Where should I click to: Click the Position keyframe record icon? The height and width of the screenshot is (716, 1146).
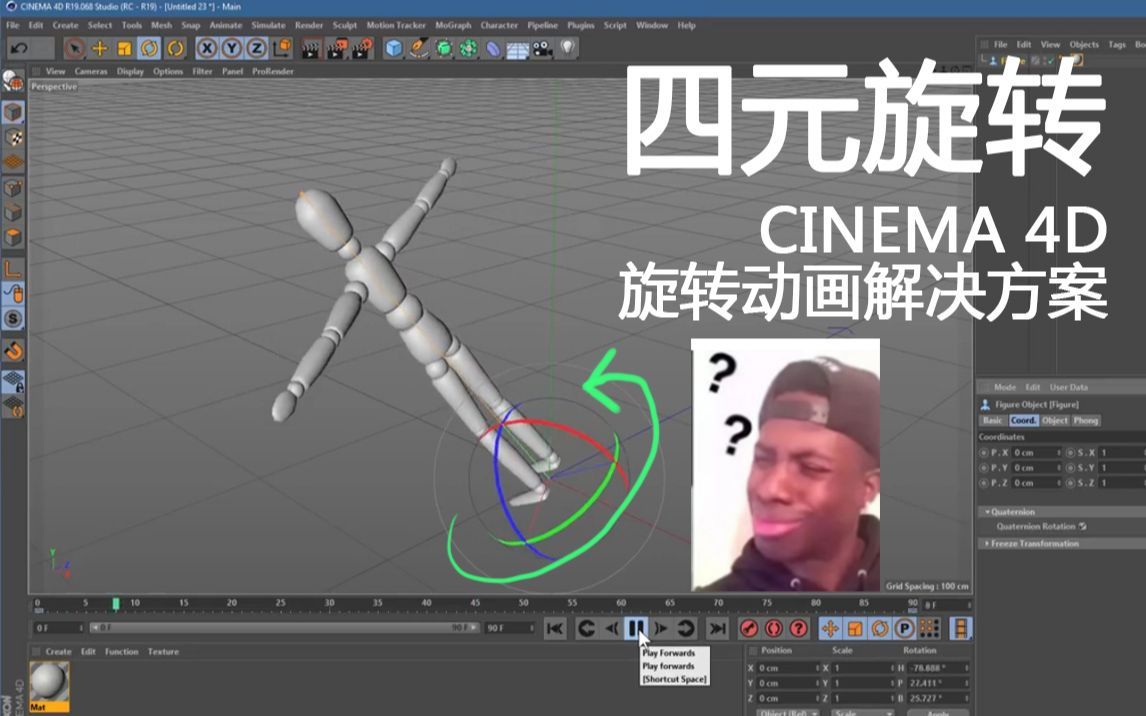(830, 630)
